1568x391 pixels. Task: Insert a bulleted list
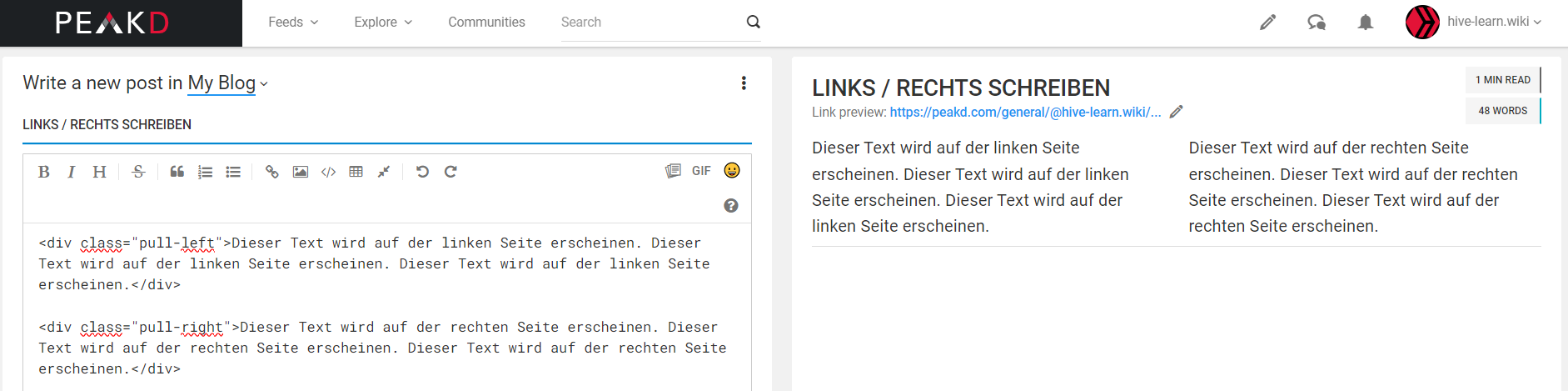tap(233, 172)
